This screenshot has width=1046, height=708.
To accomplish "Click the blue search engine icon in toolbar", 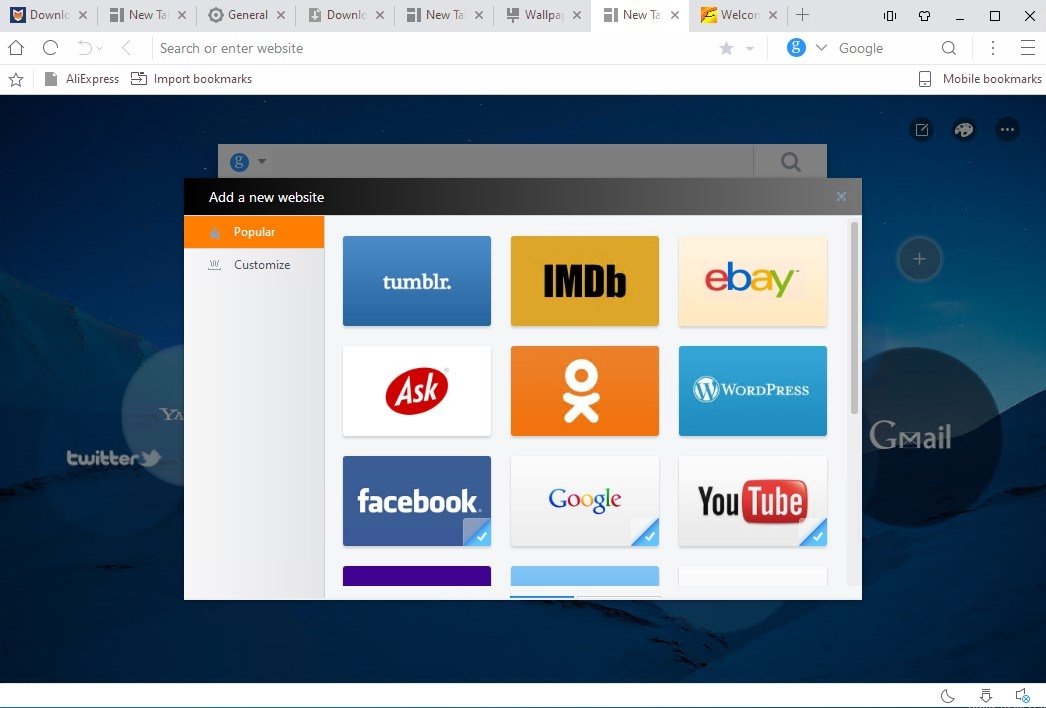I will point(796,47).
